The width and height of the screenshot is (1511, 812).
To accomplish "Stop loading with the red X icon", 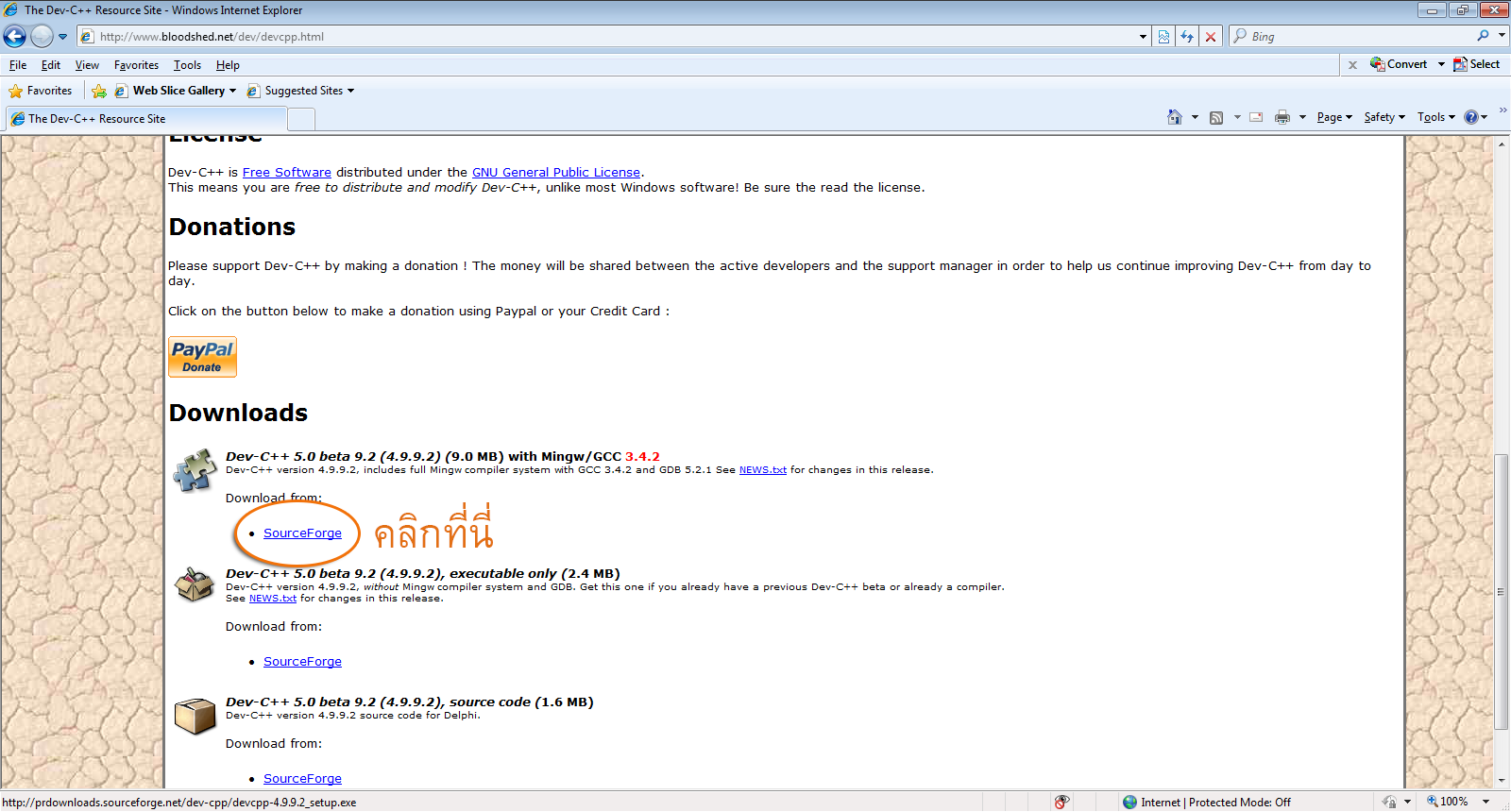I will tap(1211, 37).
